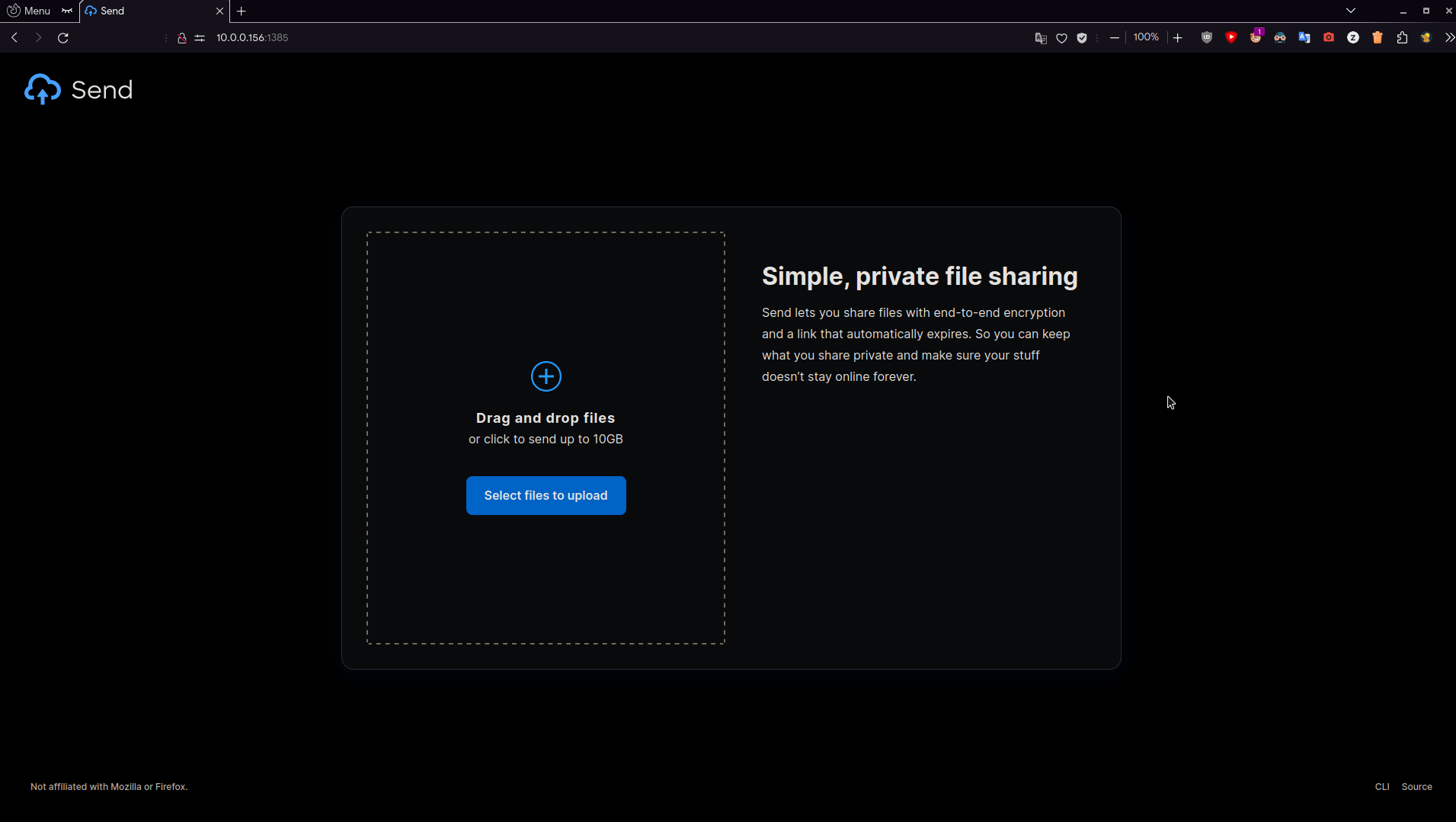1456x822 pixels.
Task: Reload the page with the refresh icon
Action: tap(63, 37)
